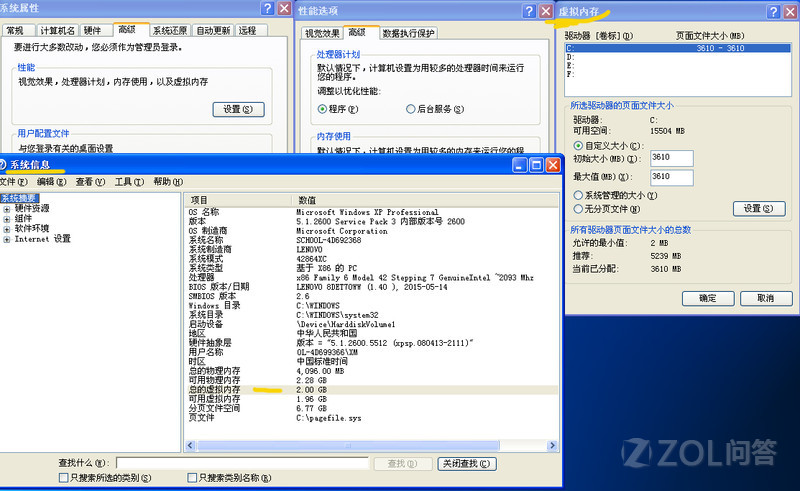The image size is (800, 491).
Task: Open the 文件 menu
Action: [13, 182]
